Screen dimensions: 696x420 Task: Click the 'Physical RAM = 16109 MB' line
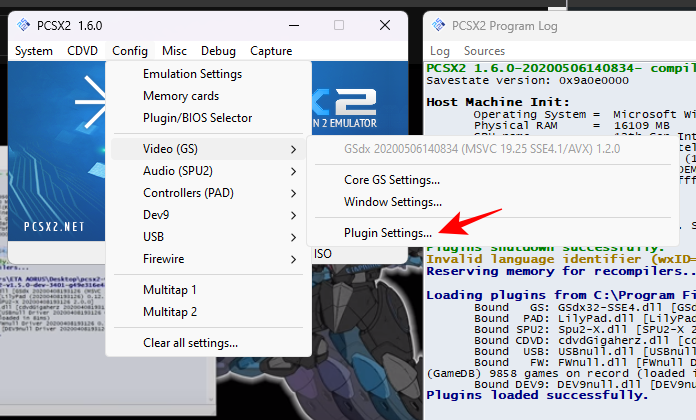click(571, 125)
